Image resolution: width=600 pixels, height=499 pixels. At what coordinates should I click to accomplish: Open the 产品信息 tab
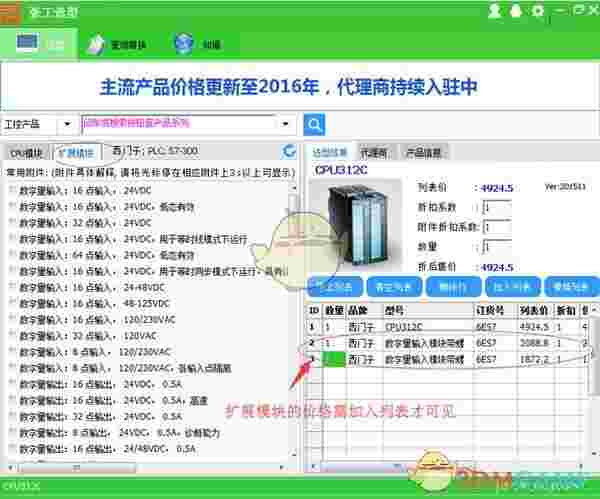424,153
